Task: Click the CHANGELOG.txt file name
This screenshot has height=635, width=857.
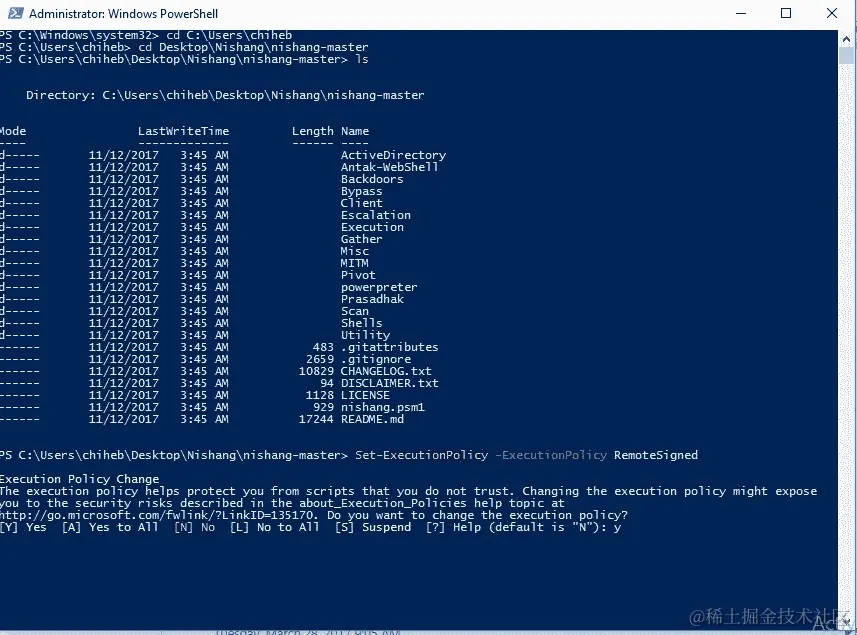Action: coord(386,372)
